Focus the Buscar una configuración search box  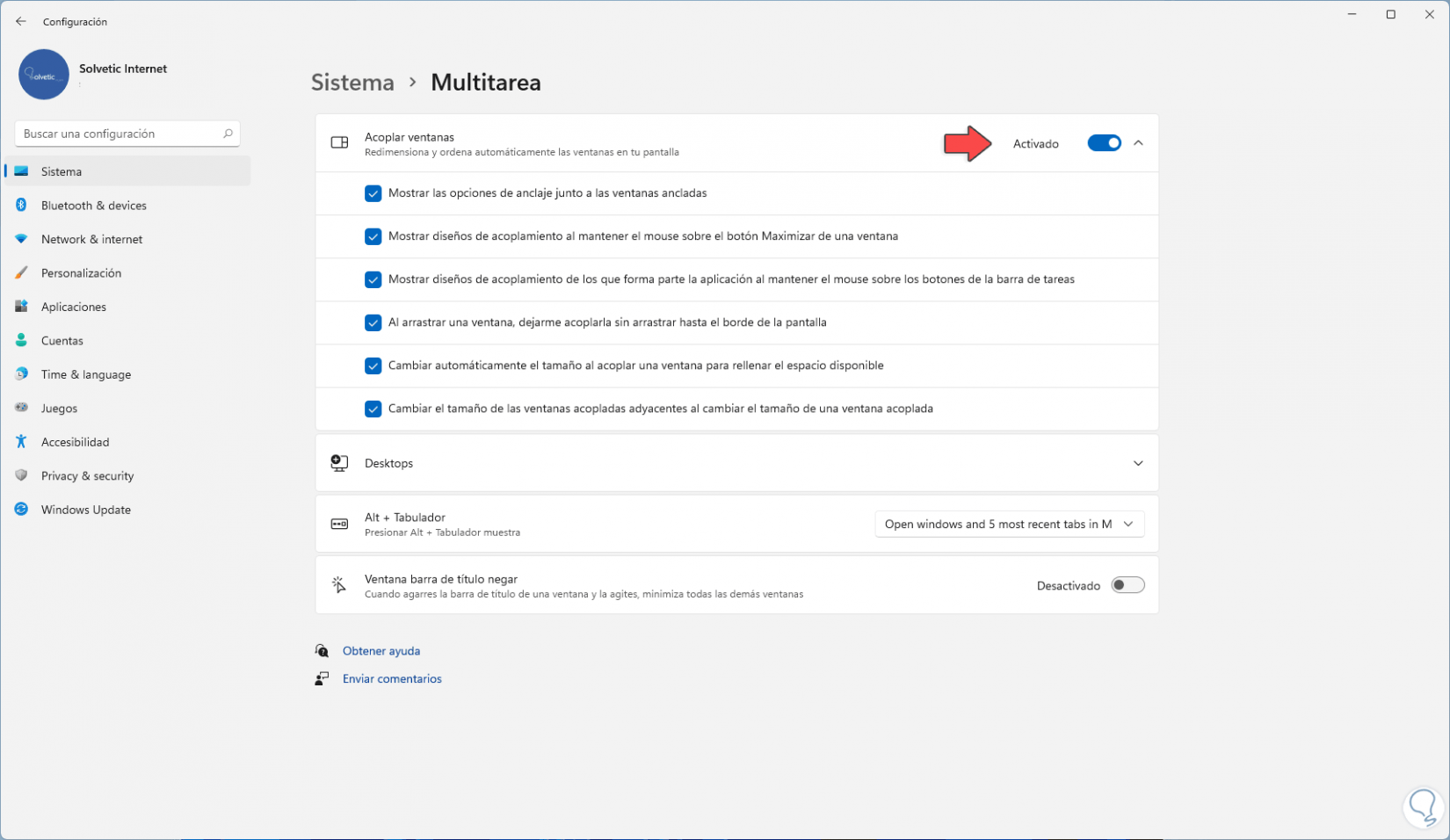[120, 134]
